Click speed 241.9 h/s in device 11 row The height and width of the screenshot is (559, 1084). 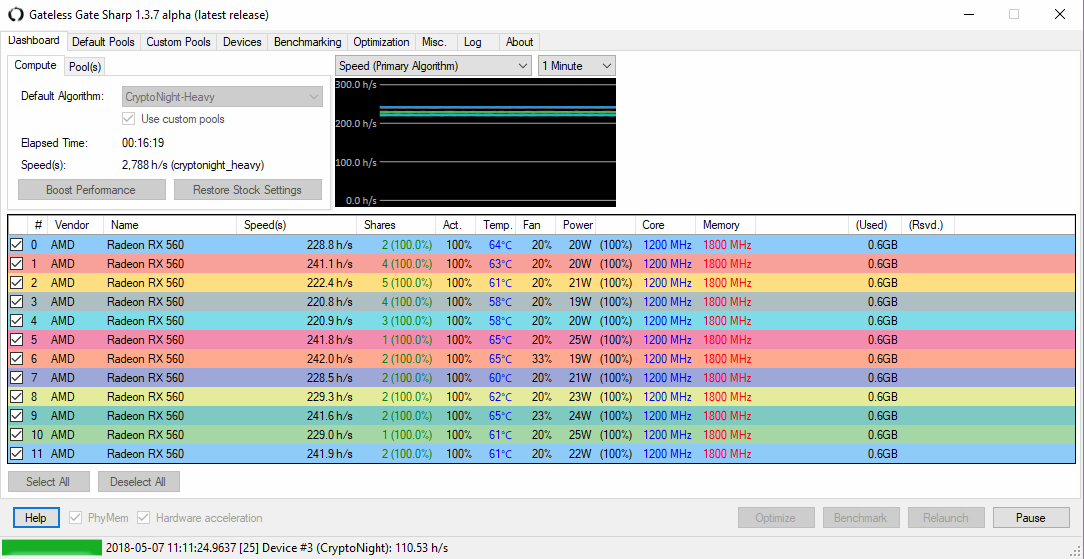coord(330,454)
